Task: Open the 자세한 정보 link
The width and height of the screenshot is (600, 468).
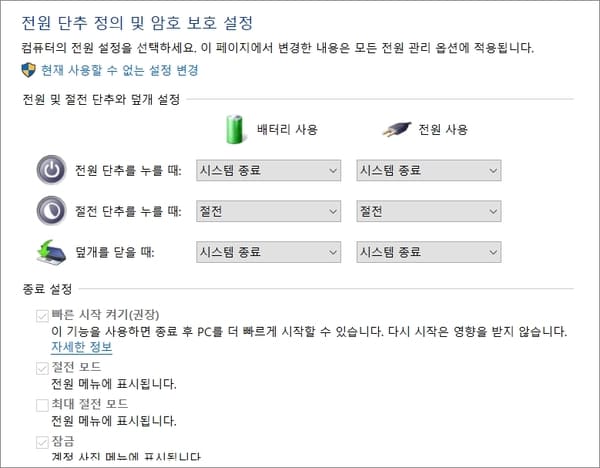Action: (82, 347)
